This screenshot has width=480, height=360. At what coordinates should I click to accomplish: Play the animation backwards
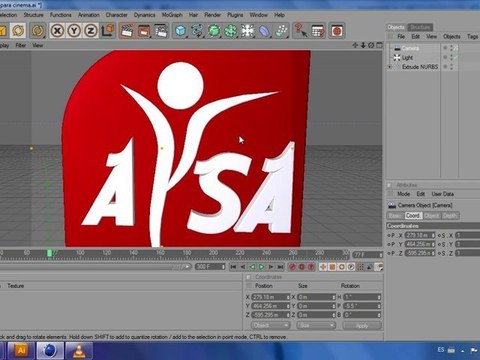[252, 267]
